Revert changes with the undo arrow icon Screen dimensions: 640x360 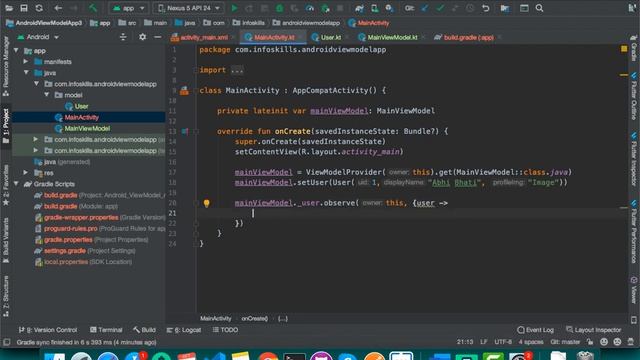[x=485, y=8]
